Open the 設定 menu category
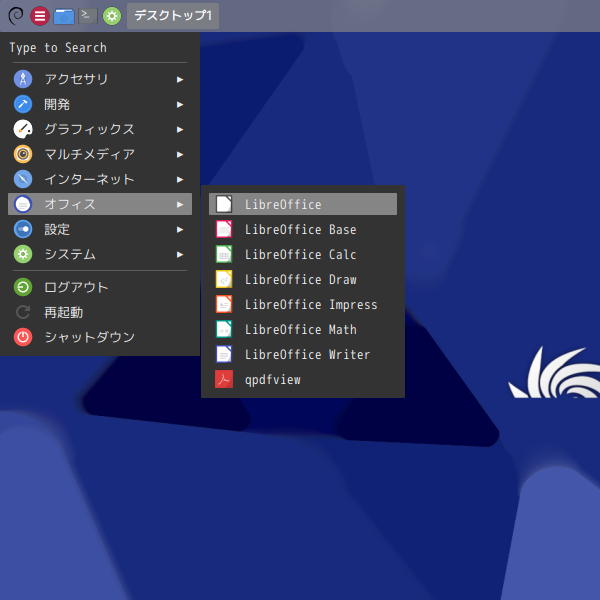Viewport: 600px width, 600px height. (100, 229)
